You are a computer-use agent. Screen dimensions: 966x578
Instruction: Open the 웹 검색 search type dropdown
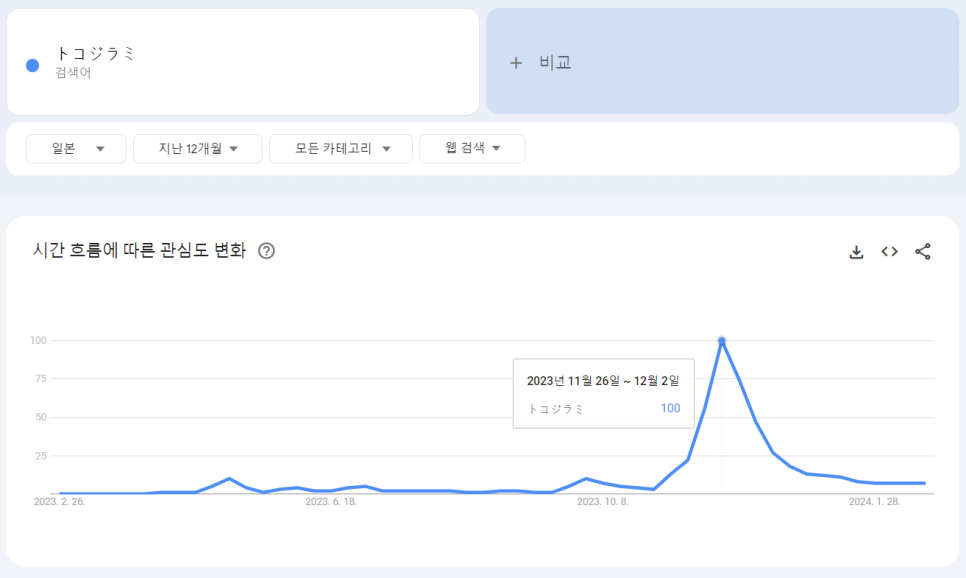point(472,149)
